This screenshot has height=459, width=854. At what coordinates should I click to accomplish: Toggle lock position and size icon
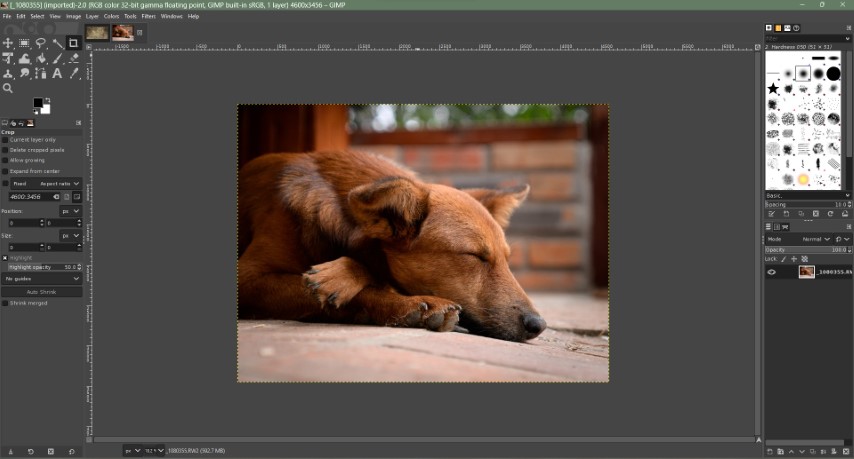point(794,259)
